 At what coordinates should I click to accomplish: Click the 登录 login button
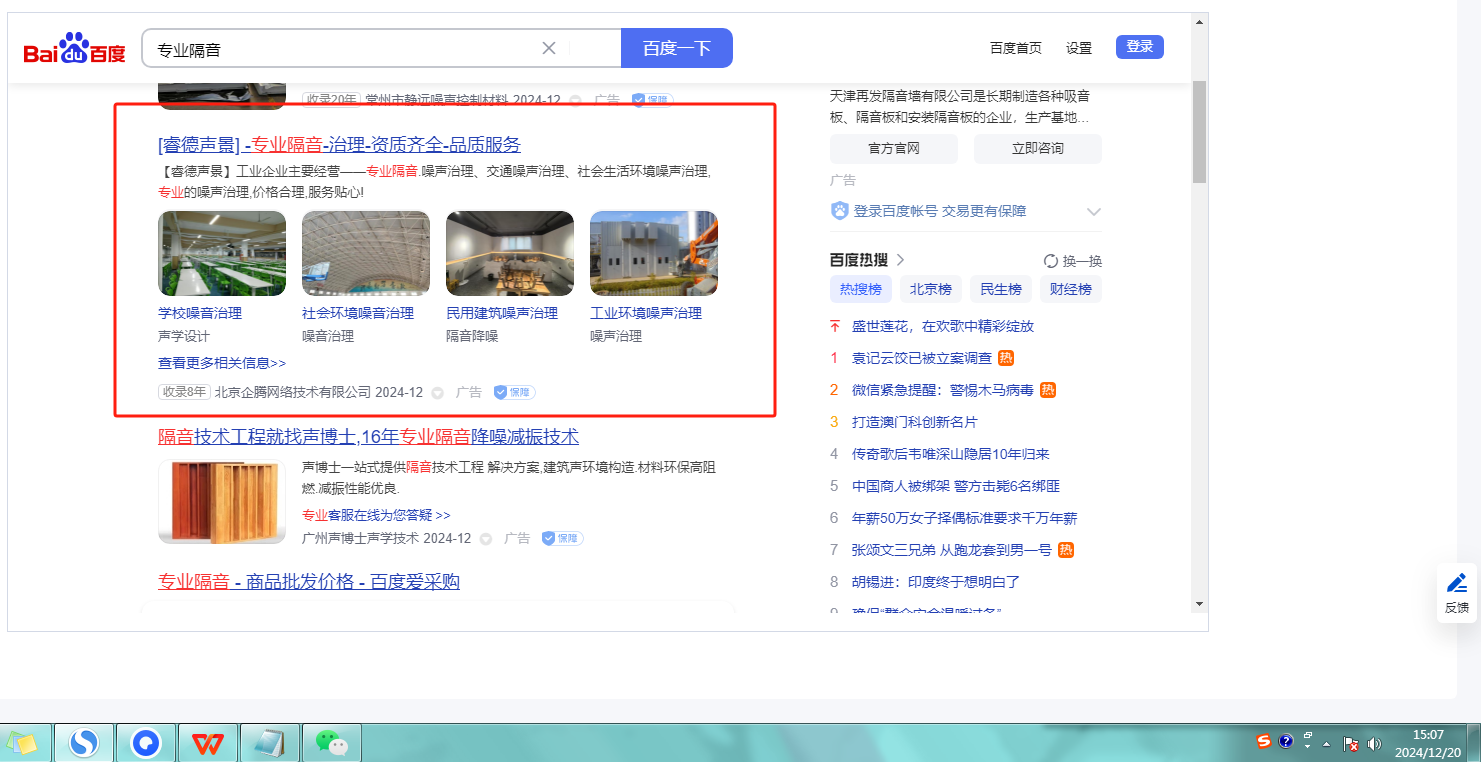coord(1139,47)
